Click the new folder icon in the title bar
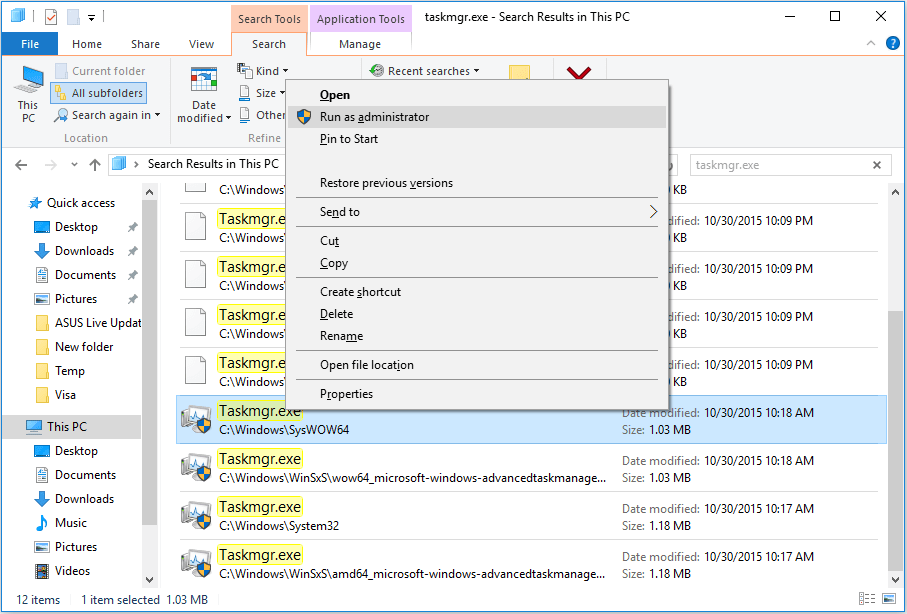This screenshot has width=907, height=614. click(x=73, y=17)
